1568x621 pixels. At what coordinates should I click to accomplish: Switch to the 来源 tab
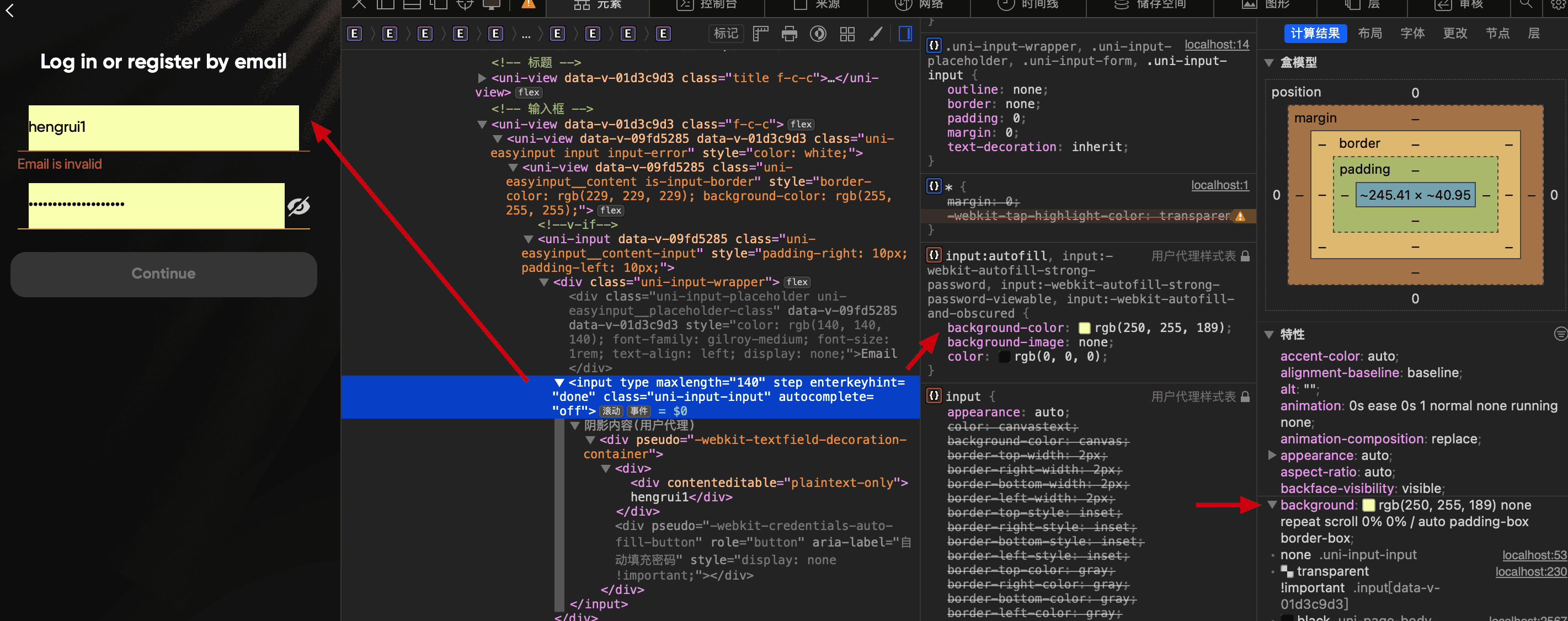tap(815, 5)
